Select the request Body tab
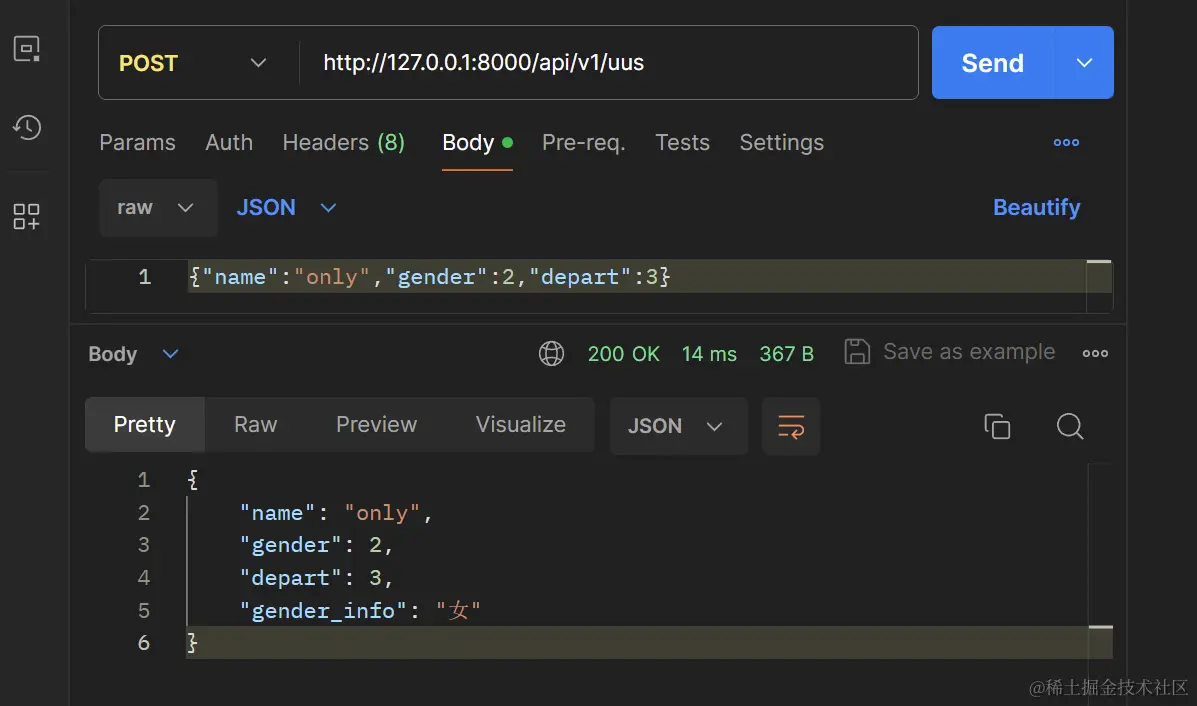This screenshot has width=1197, height=706. [477, 143]
